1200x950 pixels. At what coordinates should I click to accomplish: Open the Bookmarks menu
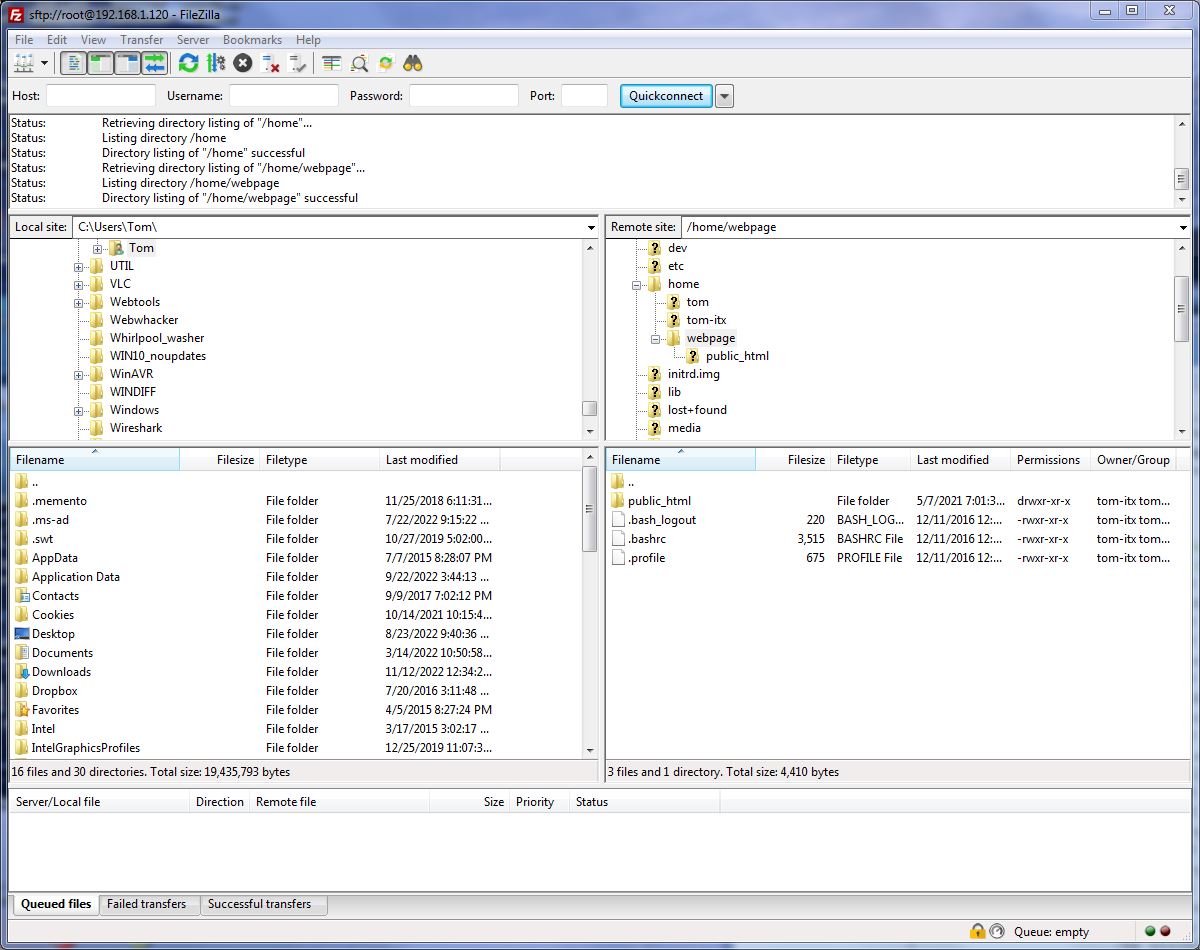tap(252, 40)
